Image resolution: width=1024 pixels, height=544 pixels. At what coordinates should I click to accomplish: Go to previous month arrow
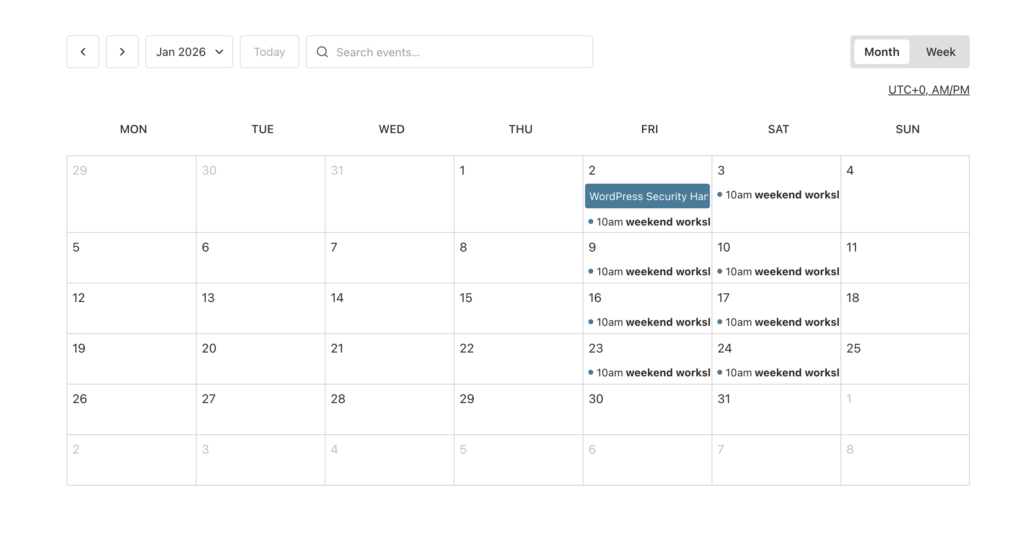pyautogui.click(x=83, y=52)
